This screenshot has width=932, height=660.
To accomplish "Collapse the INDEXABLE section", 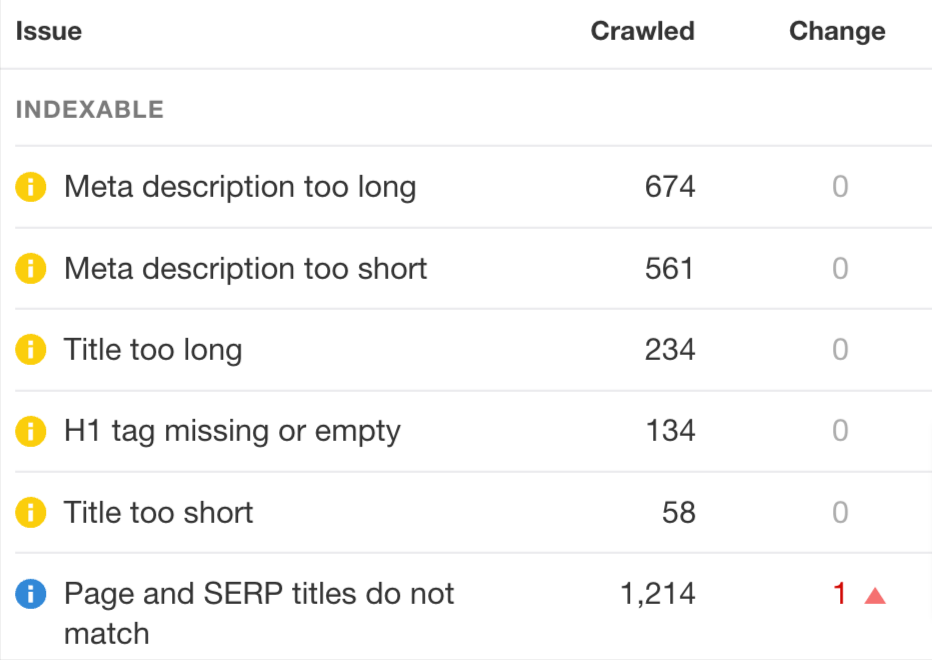I will (x=90, y=109).
